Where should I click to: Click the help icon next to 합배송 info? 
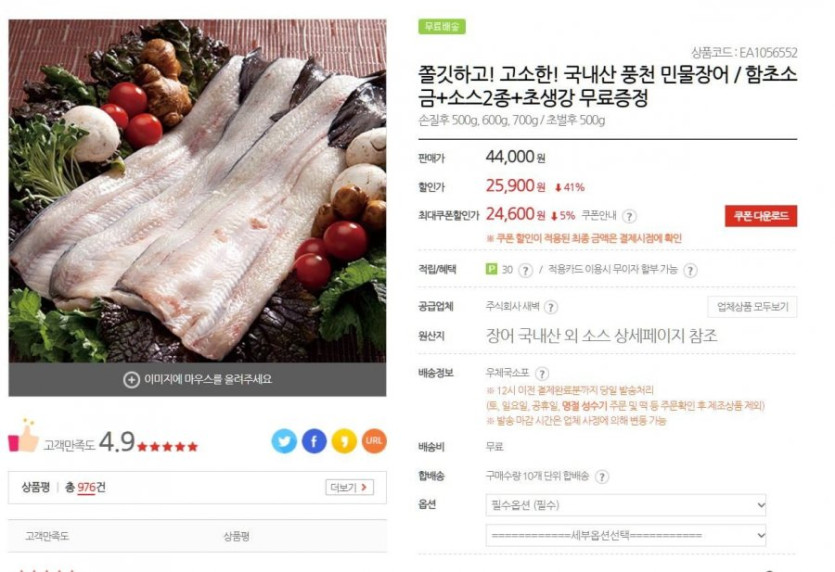tap(601, 477)
